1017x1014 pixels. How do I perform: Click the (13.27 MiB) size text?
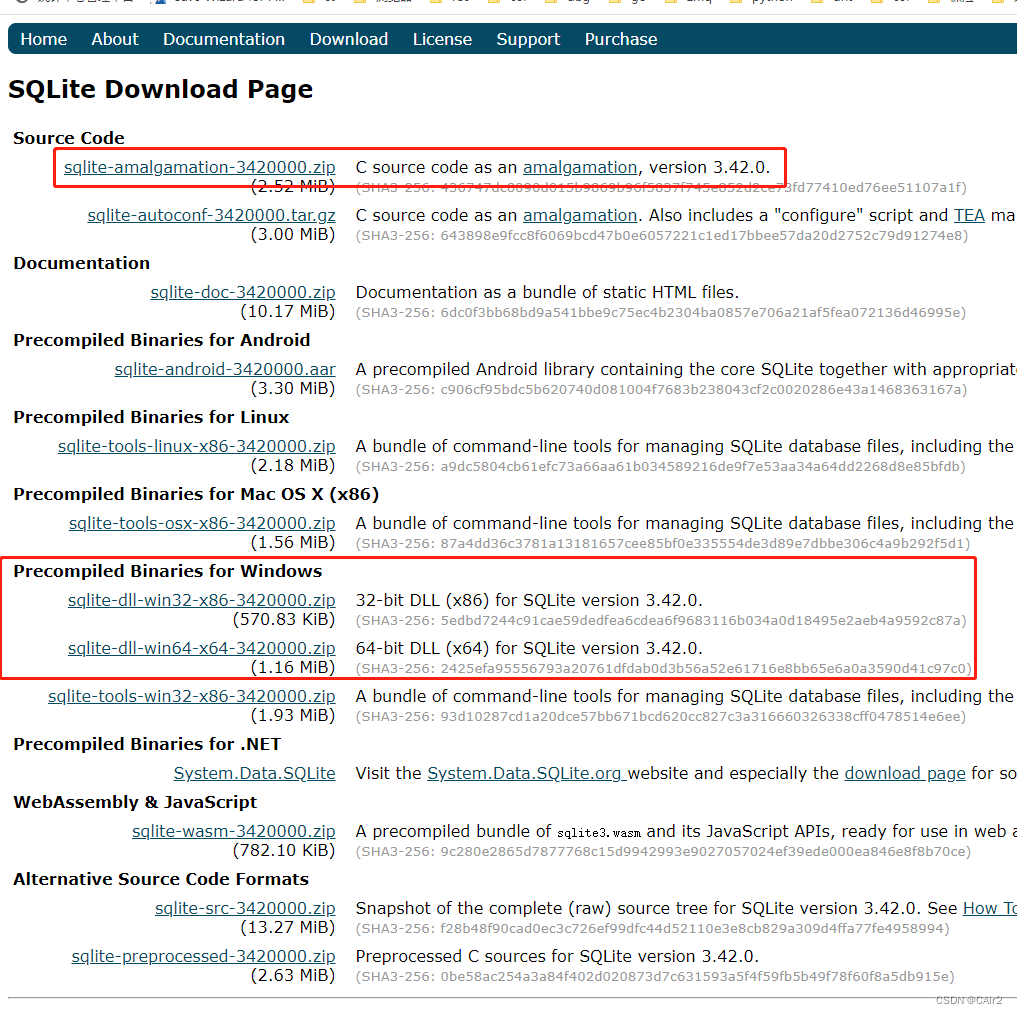[287, 928]
